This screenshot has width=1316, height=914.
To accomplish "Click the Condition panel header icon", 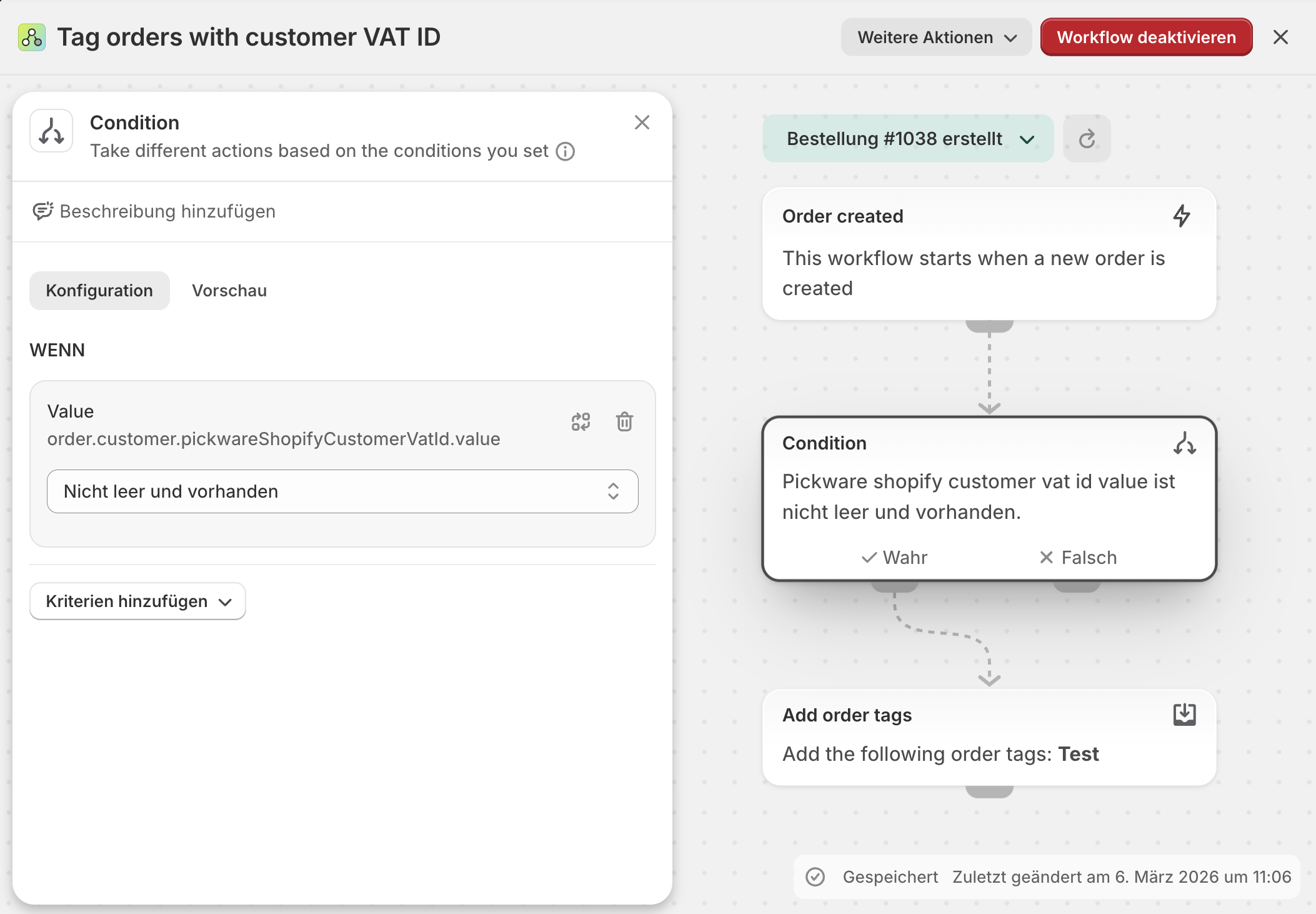I will pos(51,131).
